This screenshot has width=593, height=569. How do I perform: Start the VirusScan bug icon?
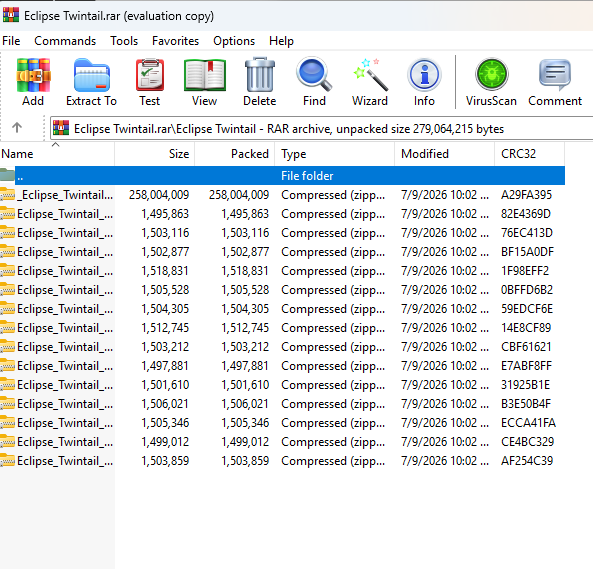(x=491, y=74)
